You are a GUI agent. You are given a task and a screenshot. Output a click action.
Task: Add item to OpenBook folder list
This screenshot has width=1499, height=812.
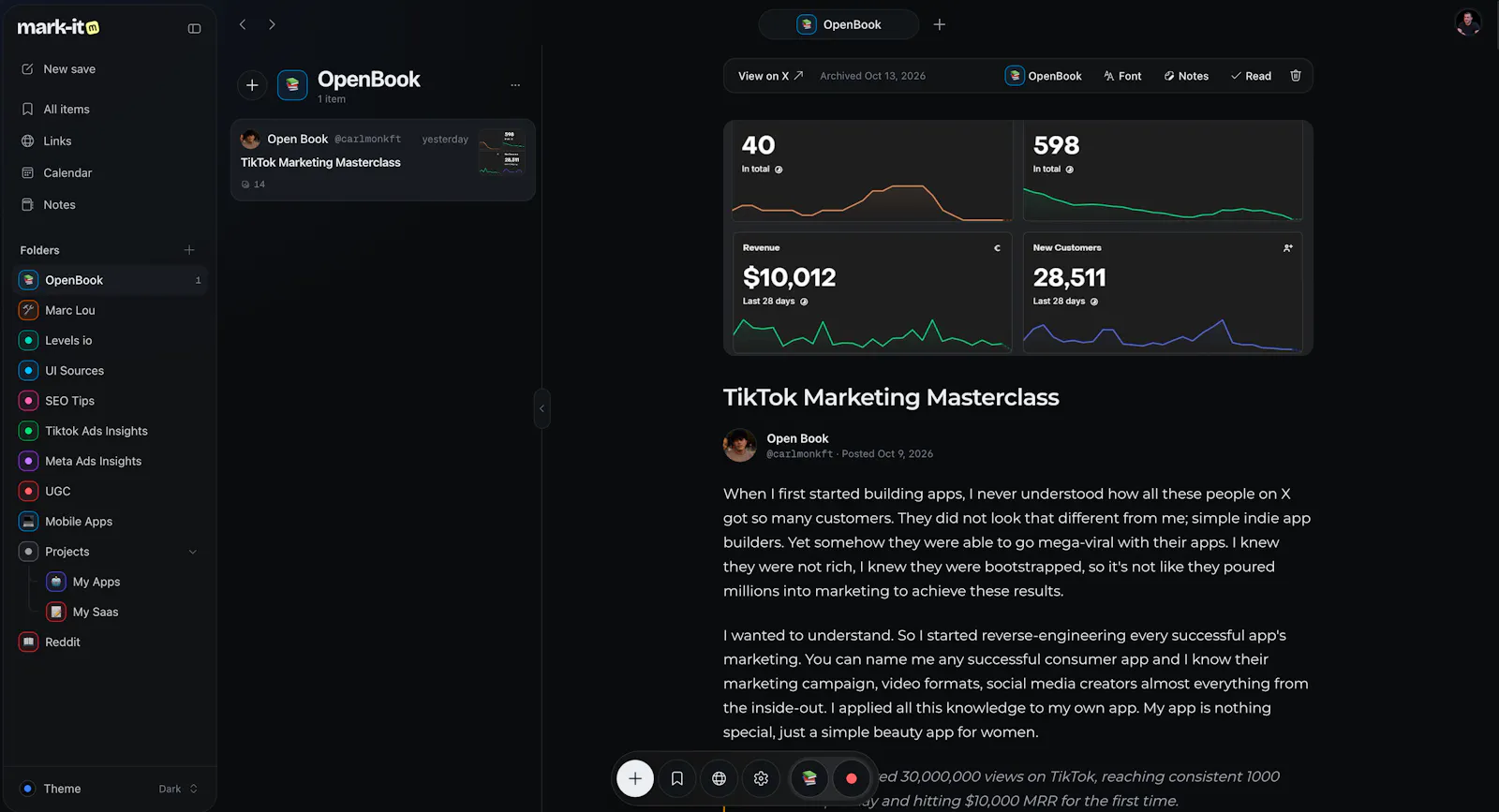tap(252, 85)
